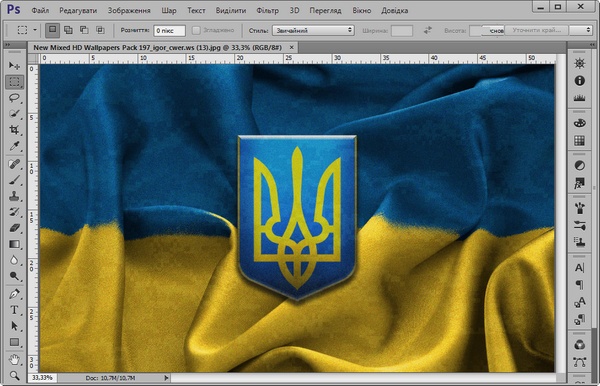Image resolution: width=600 pixels, height=386 pixels.
Task: Select the Eraser tool
Action: tap(14, 228)
